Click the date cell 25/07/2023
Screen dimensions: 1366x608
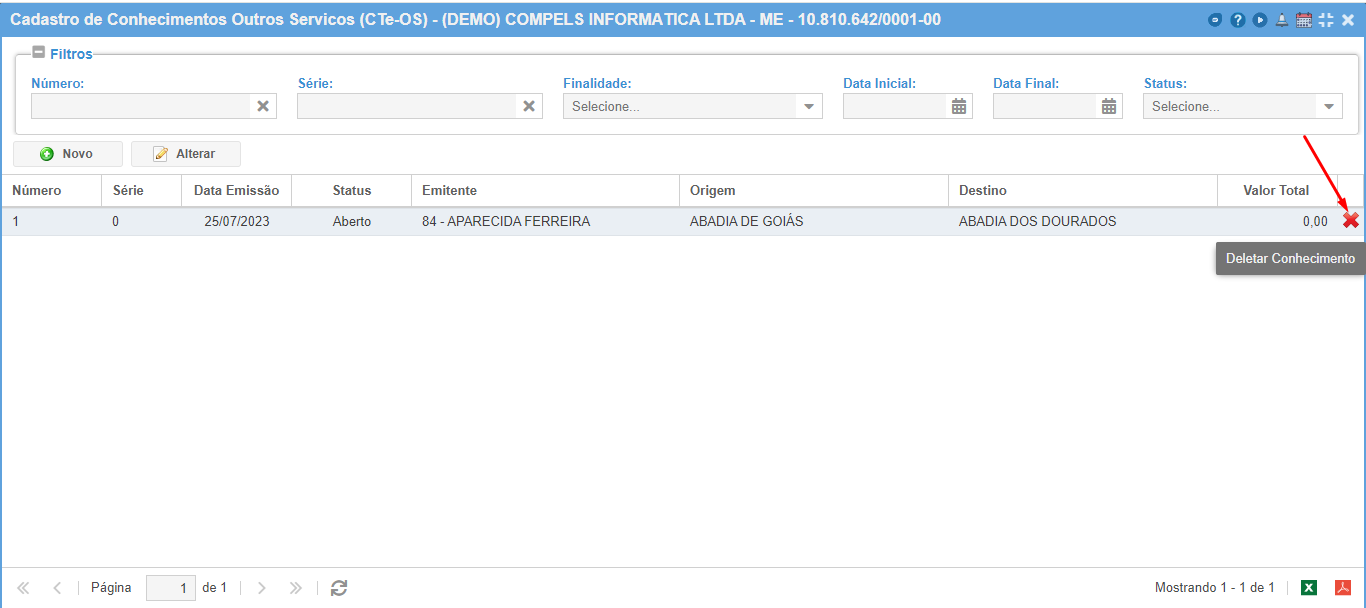[x=237, y=221]
